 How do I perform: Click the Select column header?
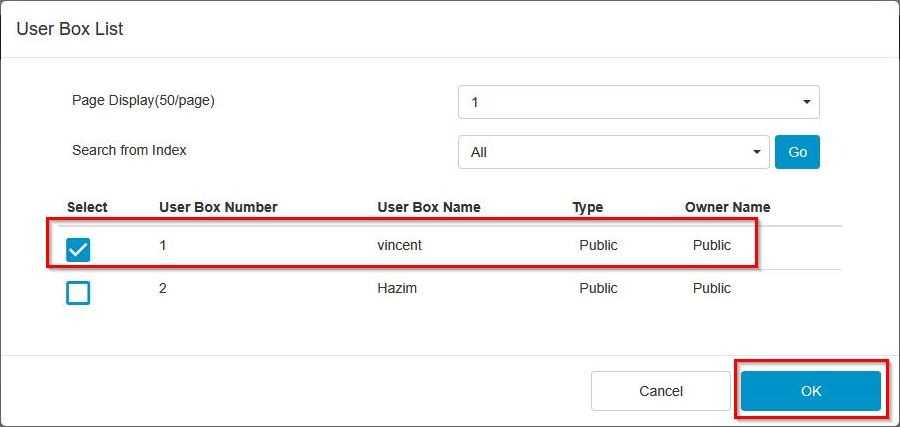87,207
